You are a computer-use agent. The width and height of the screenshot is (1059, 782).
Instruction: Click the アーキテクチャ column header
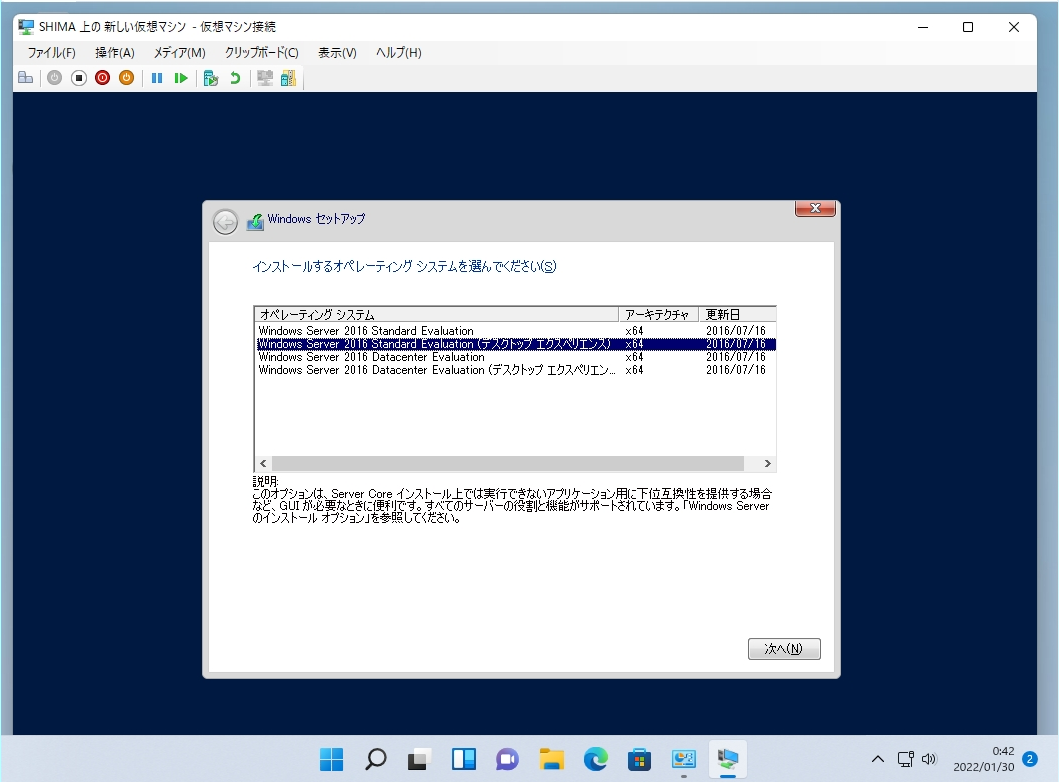coord(658,315)
